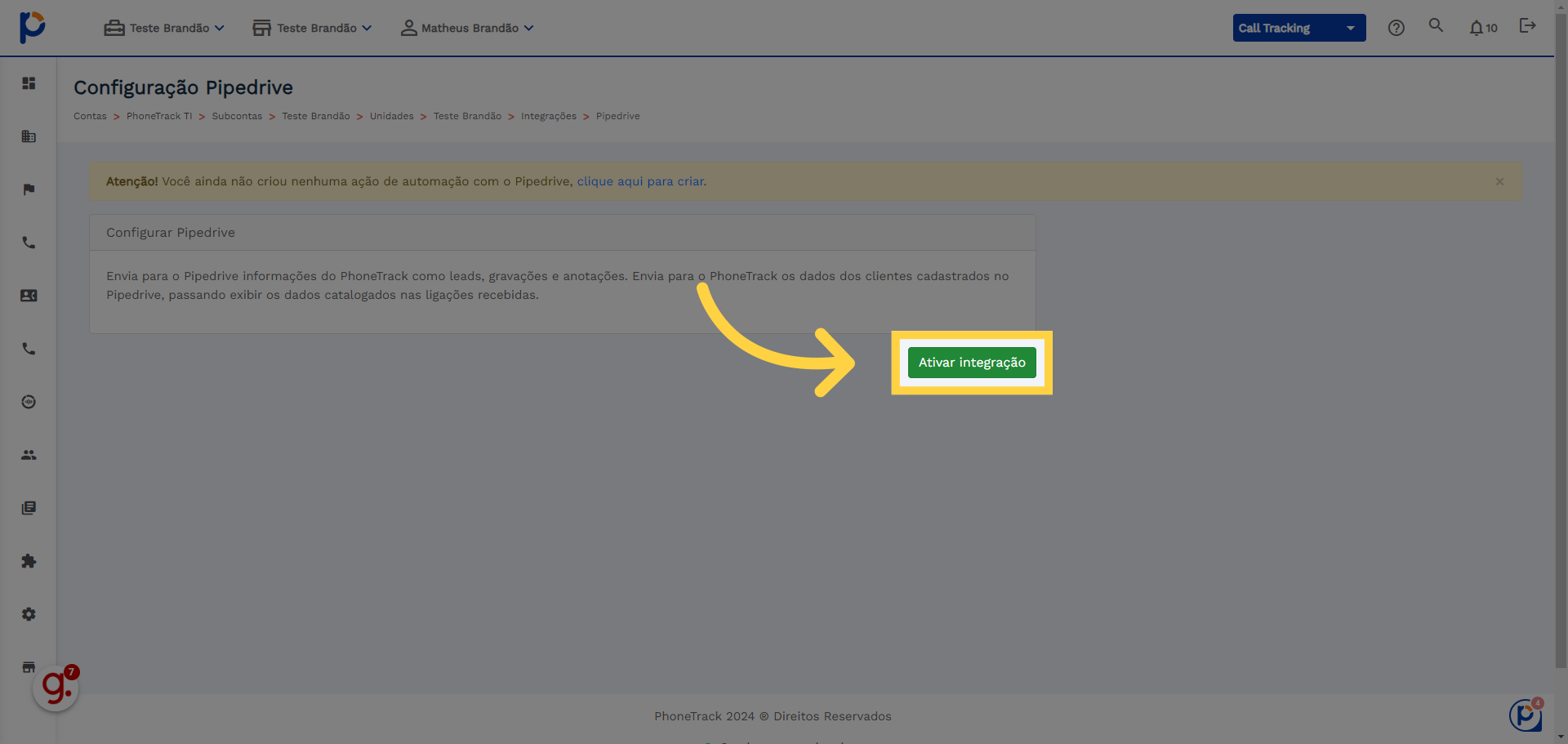Click the Configuração Pipedrive page title
The height and width of the screenshot is (744, 1568).
(x=183, y=87)
